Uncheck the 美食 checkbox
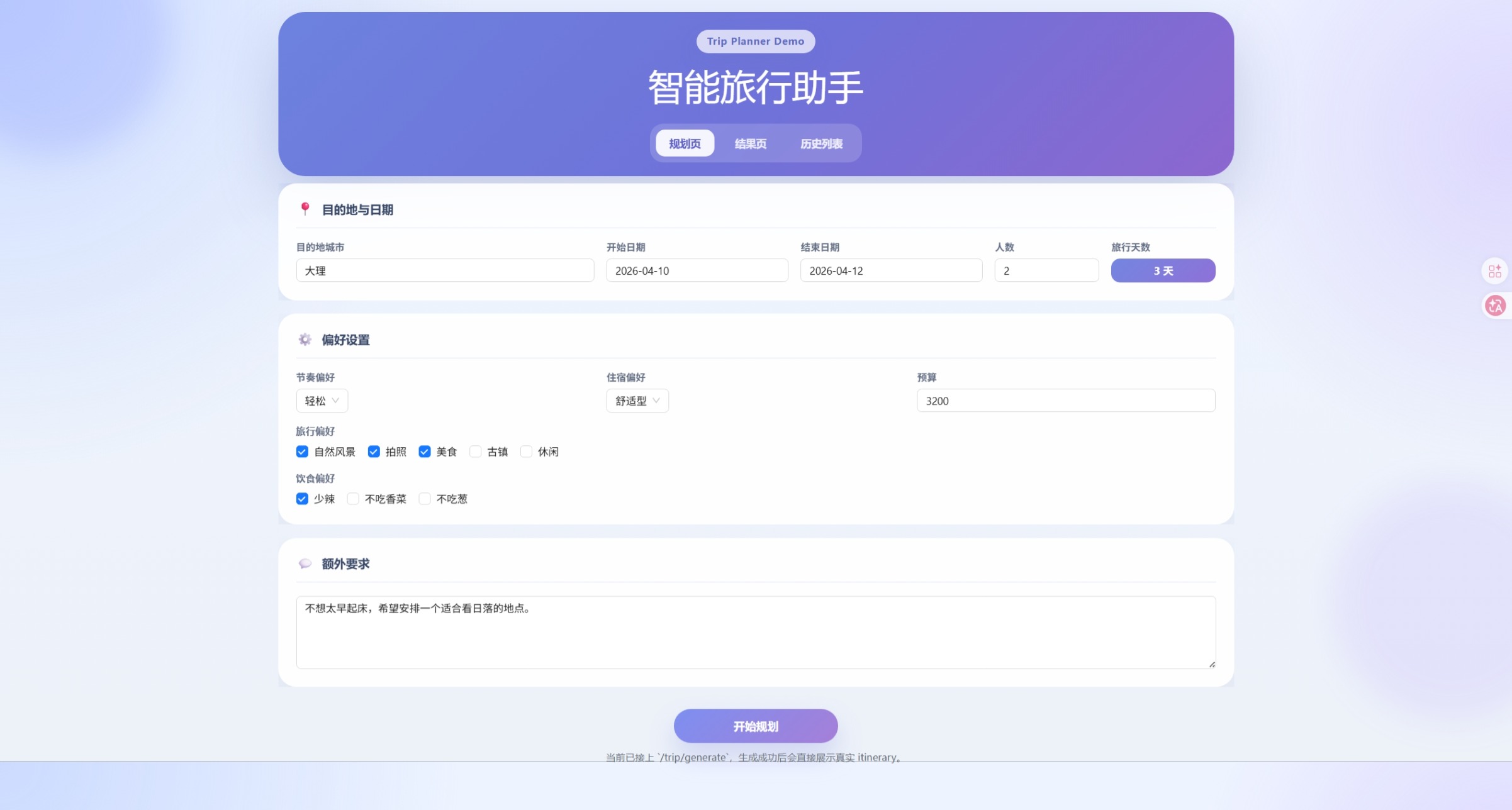This screenshot has height=810, width=1512. coord(425,452)
